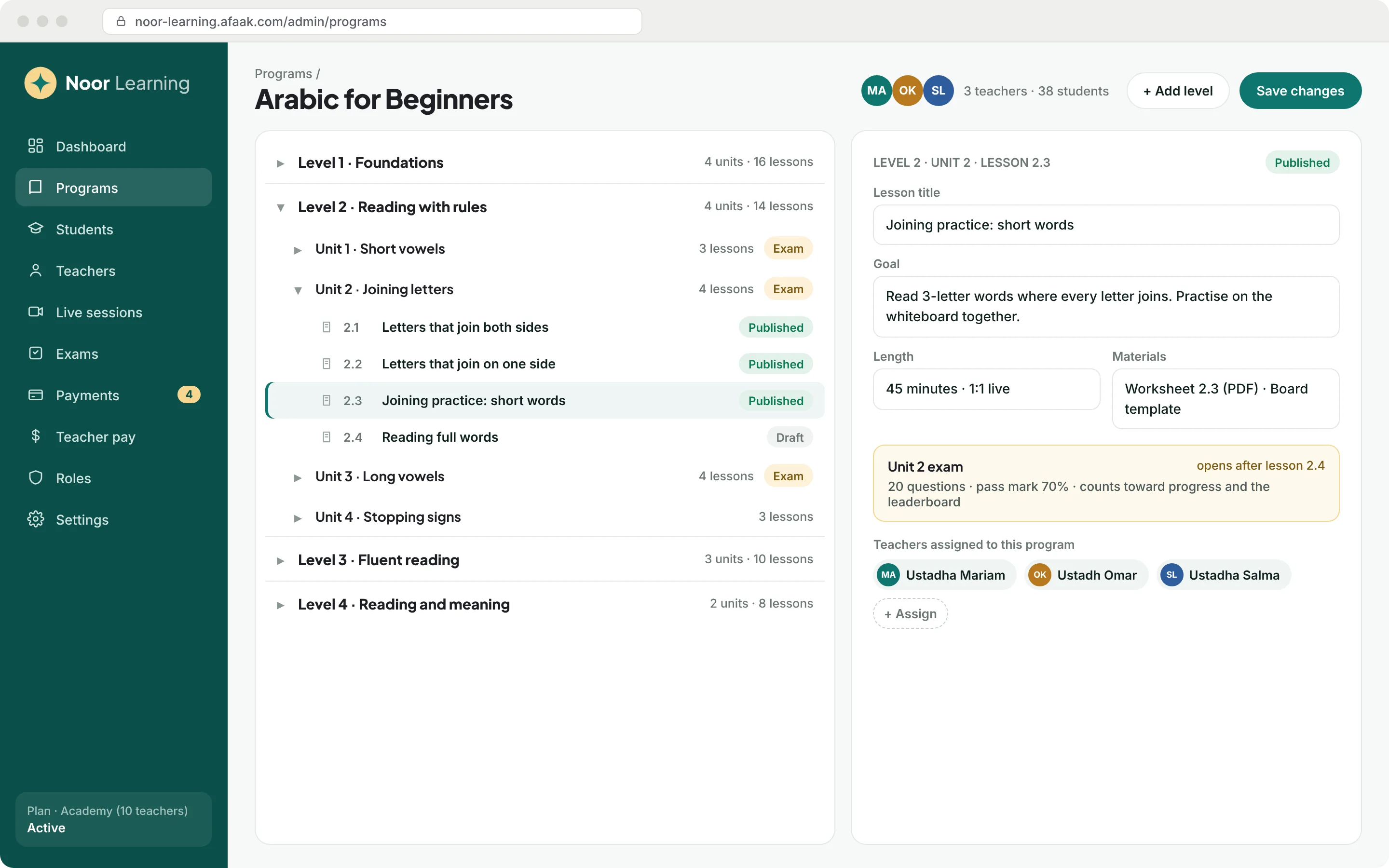
Task: Edit the Materials field
Action: click(x=1226, y=398)
